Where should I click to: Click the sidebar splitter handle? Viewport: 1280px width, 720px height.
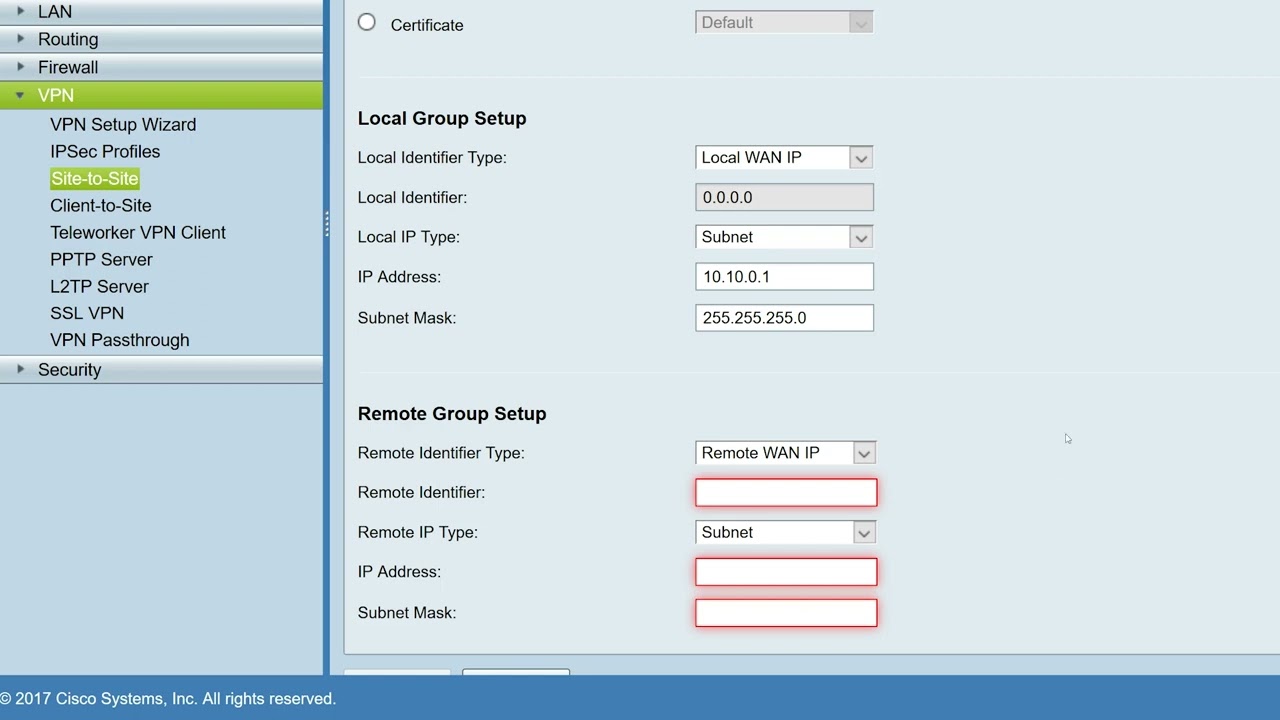point(326,225)
